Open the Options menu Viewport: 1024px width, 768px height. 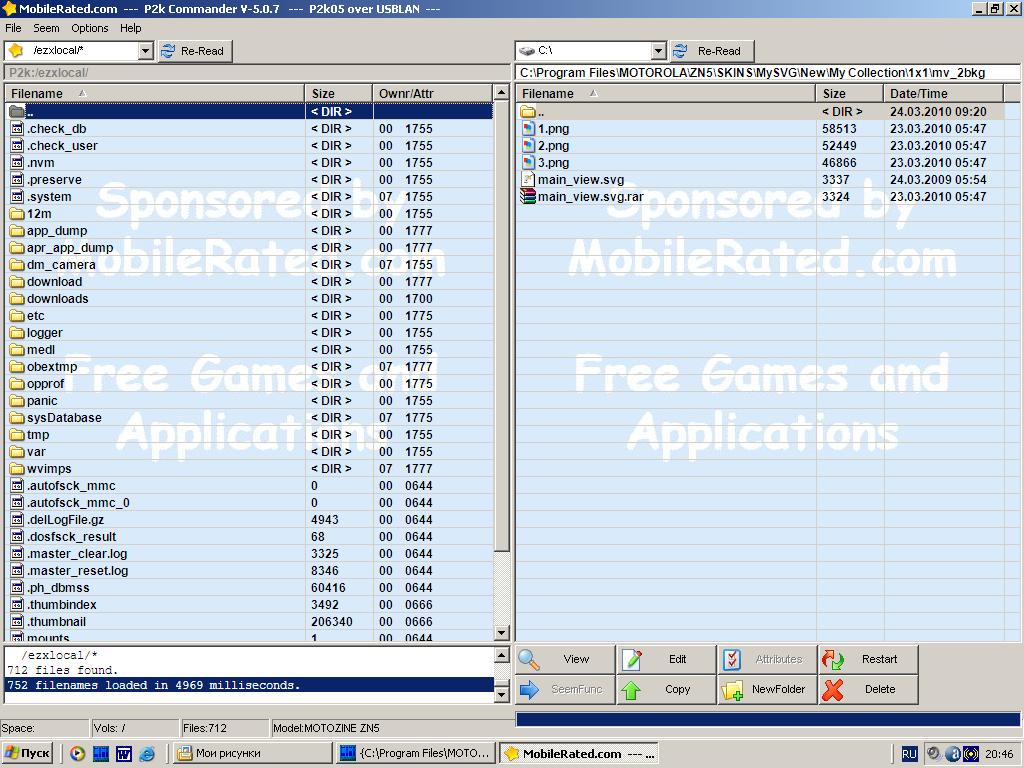tap(89, 28)
